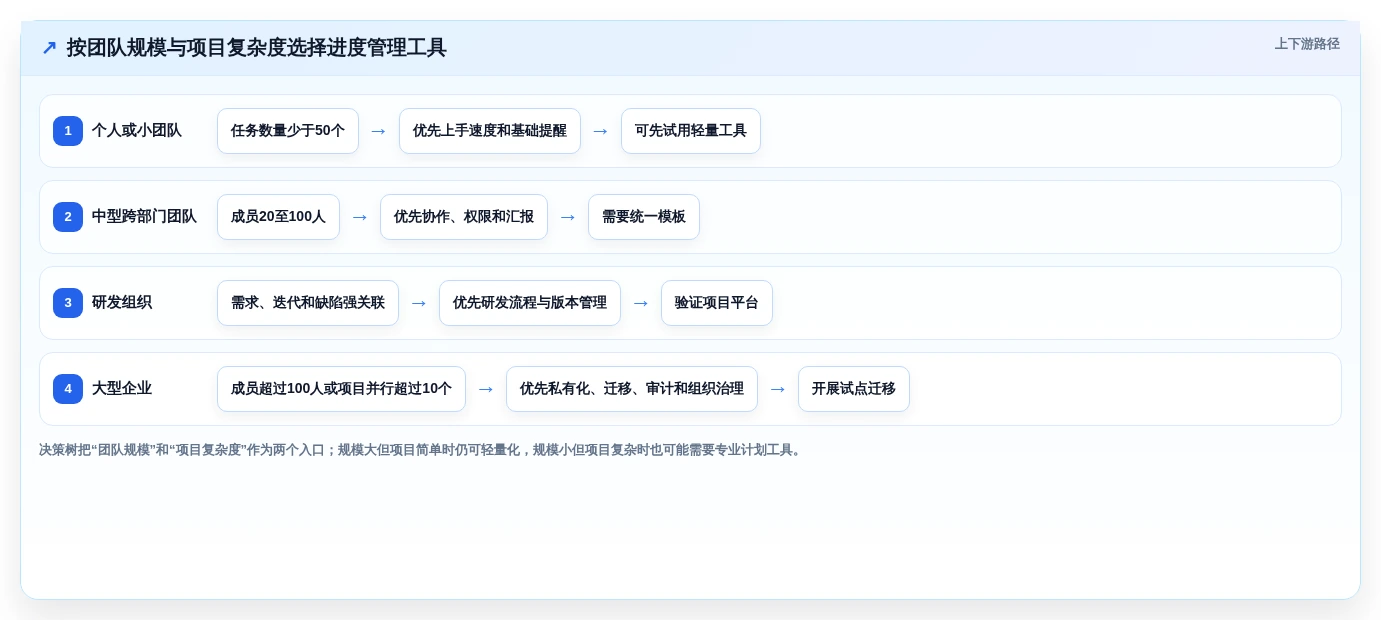Click the 成员20至100人 node
The image size is (1381, 620).
(x=278, y=217)
